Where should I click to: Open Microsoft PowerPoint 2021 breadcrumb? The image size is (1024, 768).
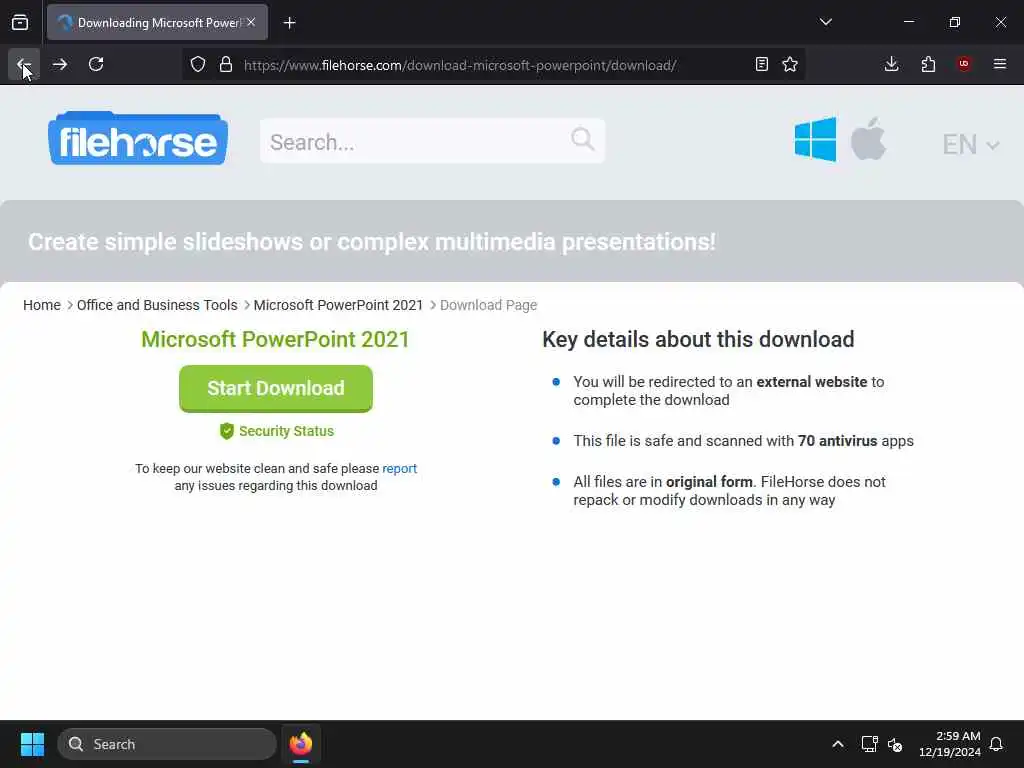click(x=338, y=305)
